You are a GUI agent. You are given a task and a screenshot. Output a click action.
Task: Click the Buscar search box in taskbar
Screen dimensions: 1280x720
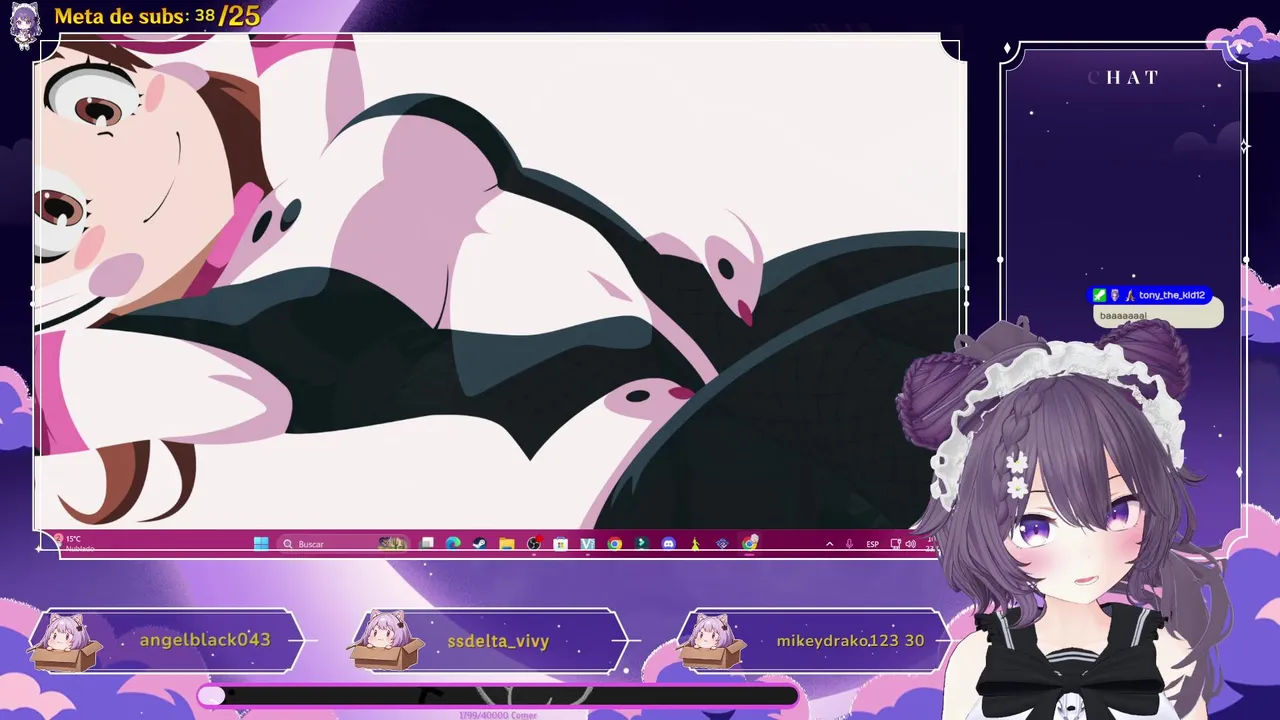[x=342, y=544]
